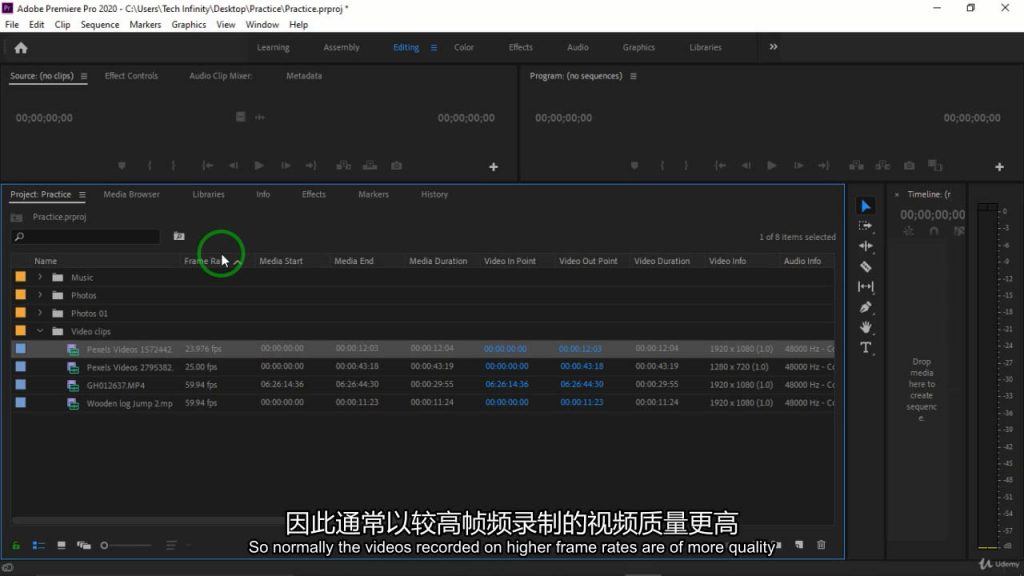Open the Markers menu
This screenshot has height=576, width=1024.
145,25
